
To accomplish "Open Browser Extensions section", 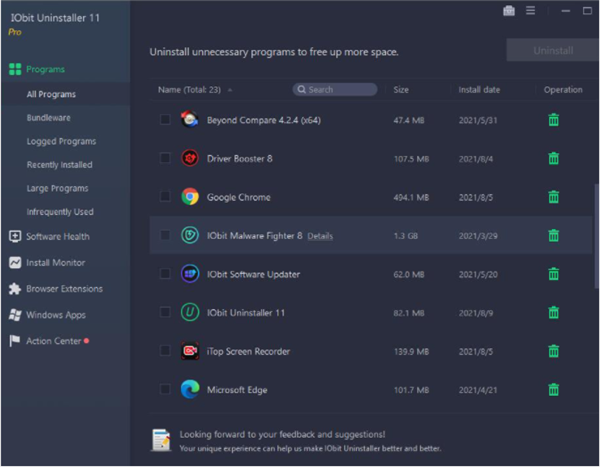I will 65,289.
